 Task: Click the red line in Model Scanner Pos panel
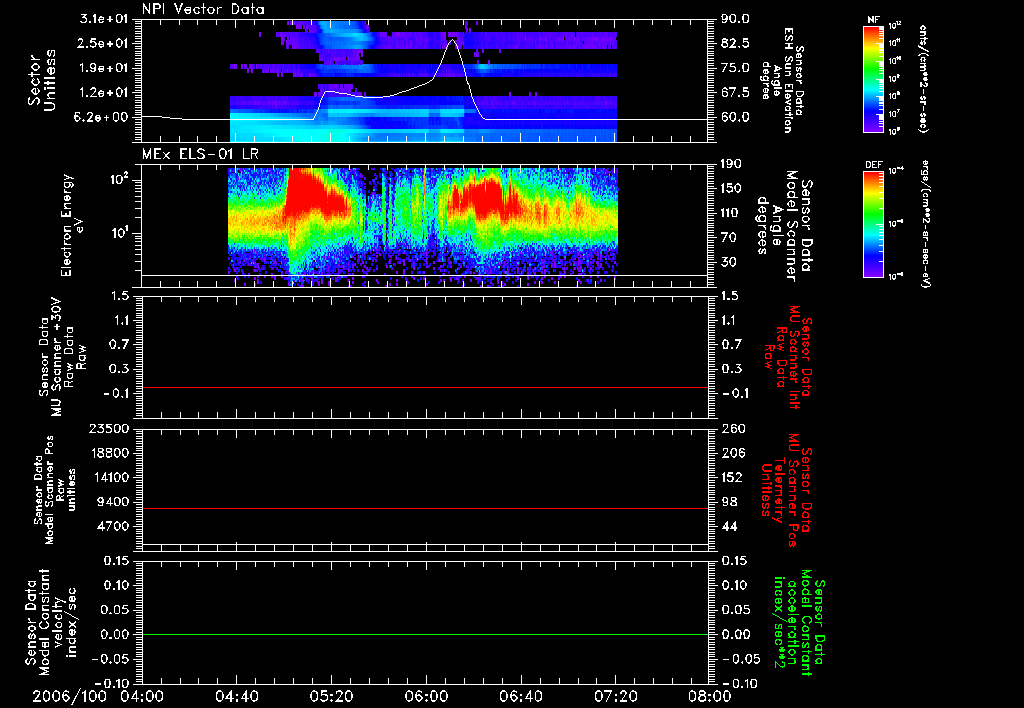tap(425, 508)
